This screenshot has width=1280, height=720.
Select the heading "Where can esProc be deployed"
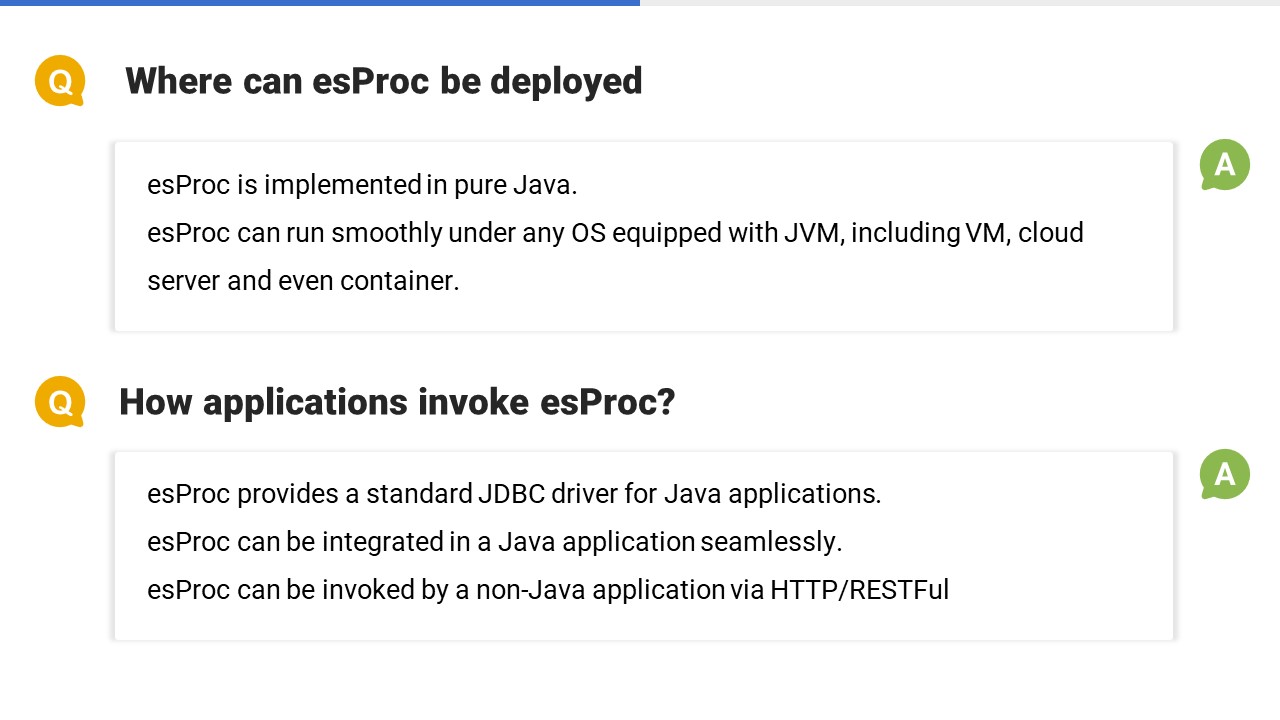click(383, 81)
